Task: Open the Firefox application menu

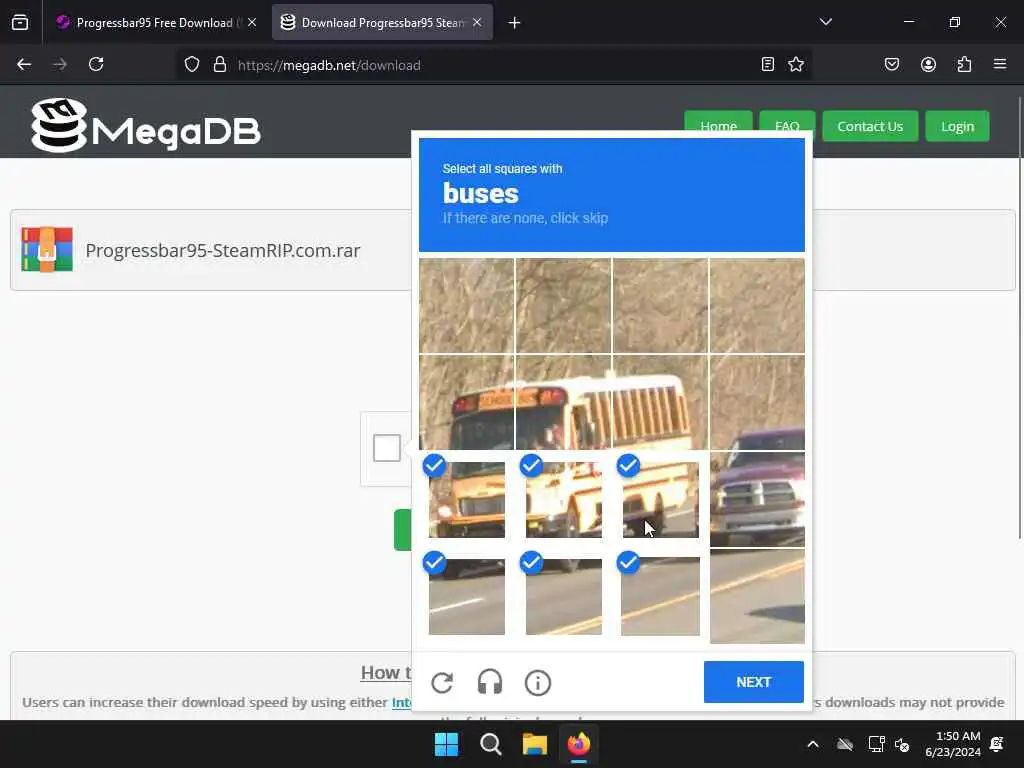Action: (1000, 65)
